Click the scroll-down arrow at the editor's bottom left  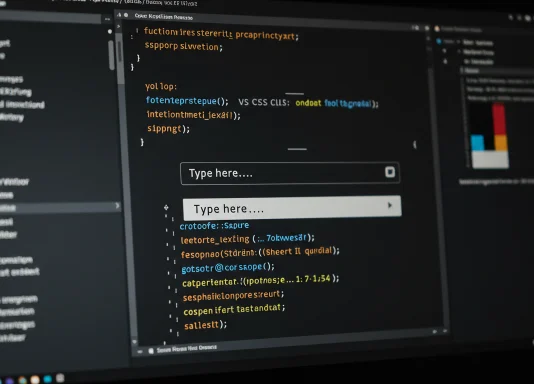pyautogui.click(x=134, y=341)
